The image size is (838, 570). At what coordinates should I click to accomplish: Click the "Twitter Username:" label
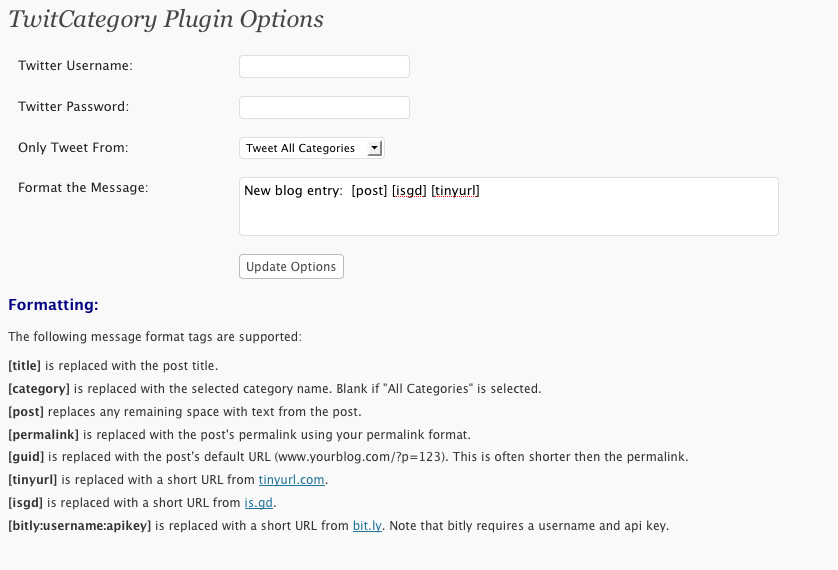coord(75,66)
